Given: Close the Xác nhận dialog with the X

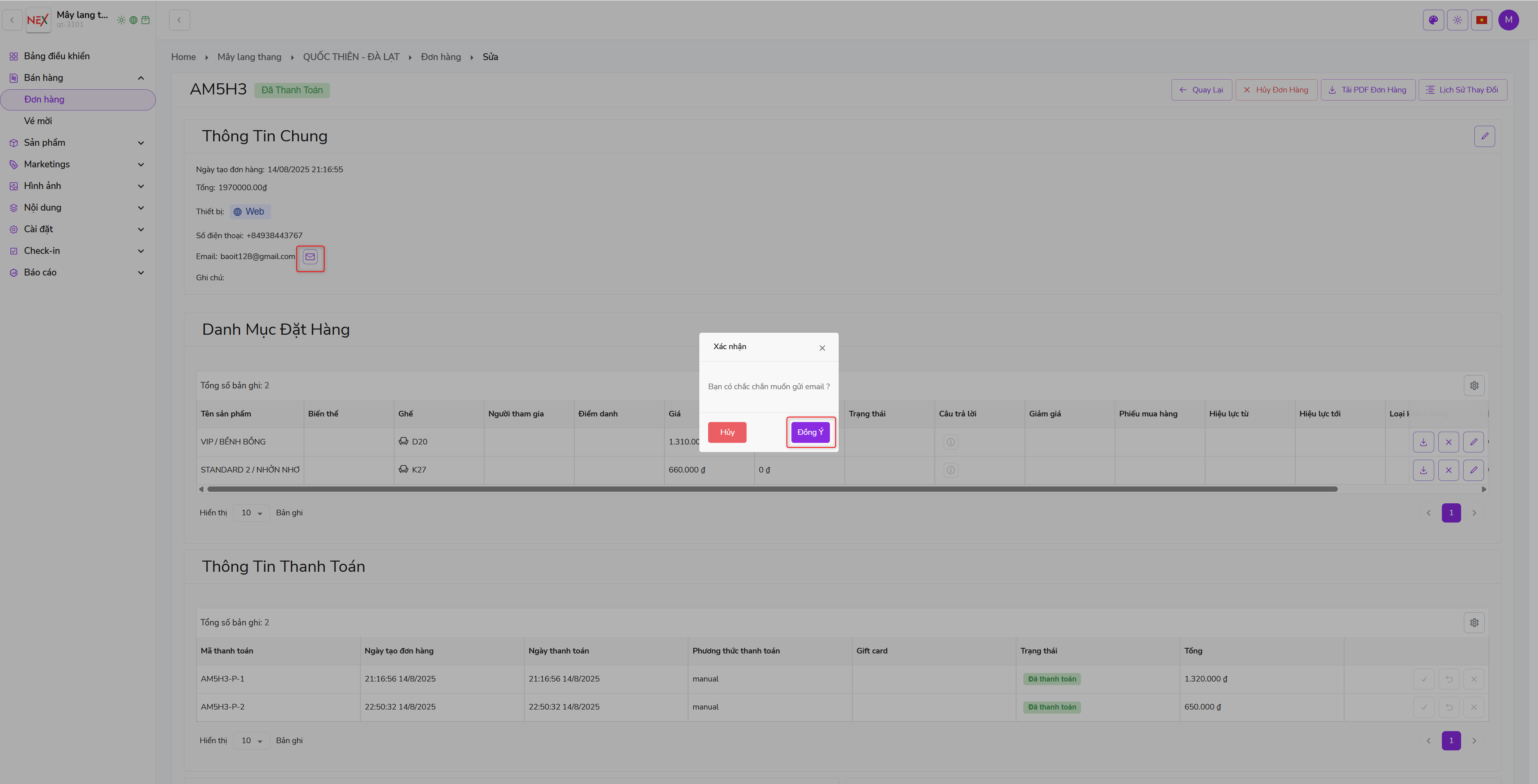Looking at the screenshot, I should coord(822,348).
